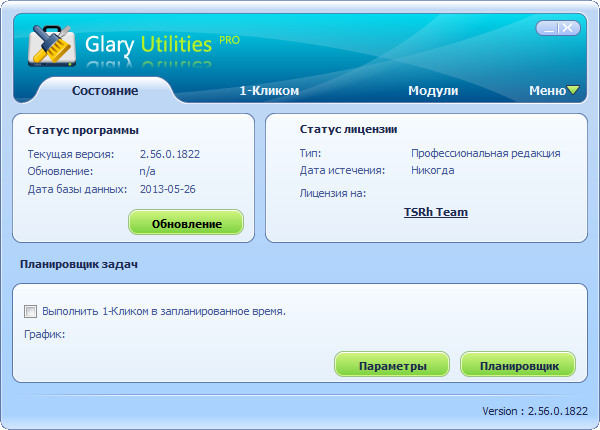Switch to the Состояние tab
Image resolution: width=600 pixels, height=430 pixels.
pos(105,91)
